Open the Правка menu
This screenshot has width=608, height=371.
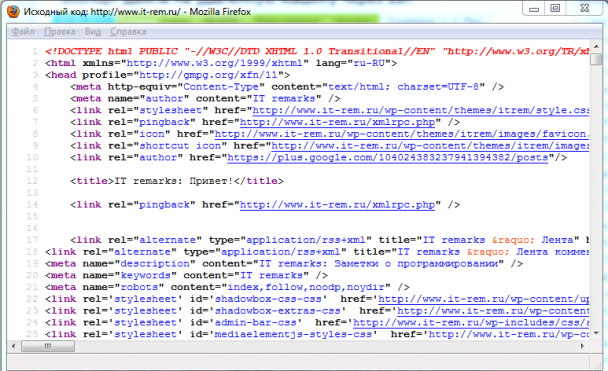(x=60, y=31)
